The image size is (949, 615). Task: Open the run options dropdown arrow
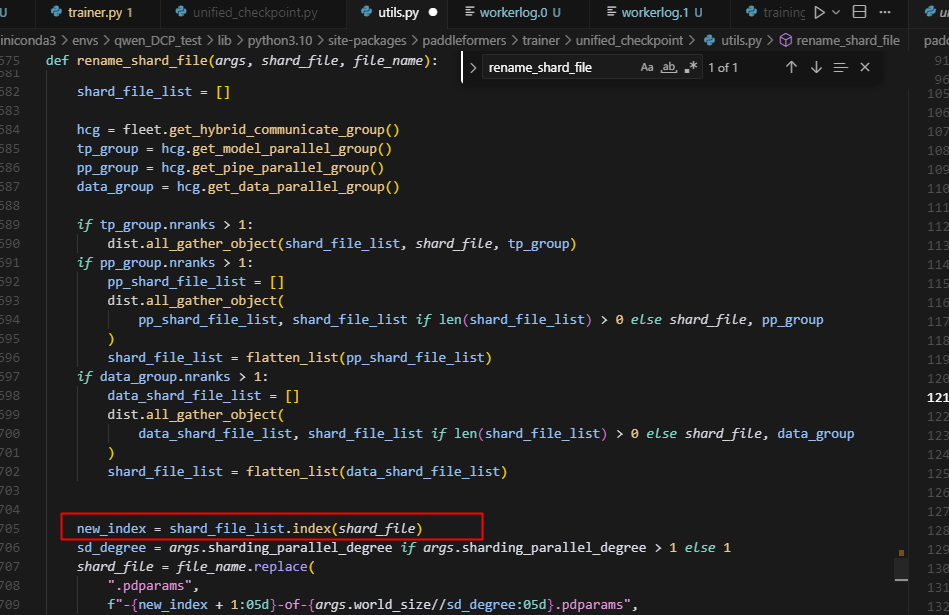[836, 13]
